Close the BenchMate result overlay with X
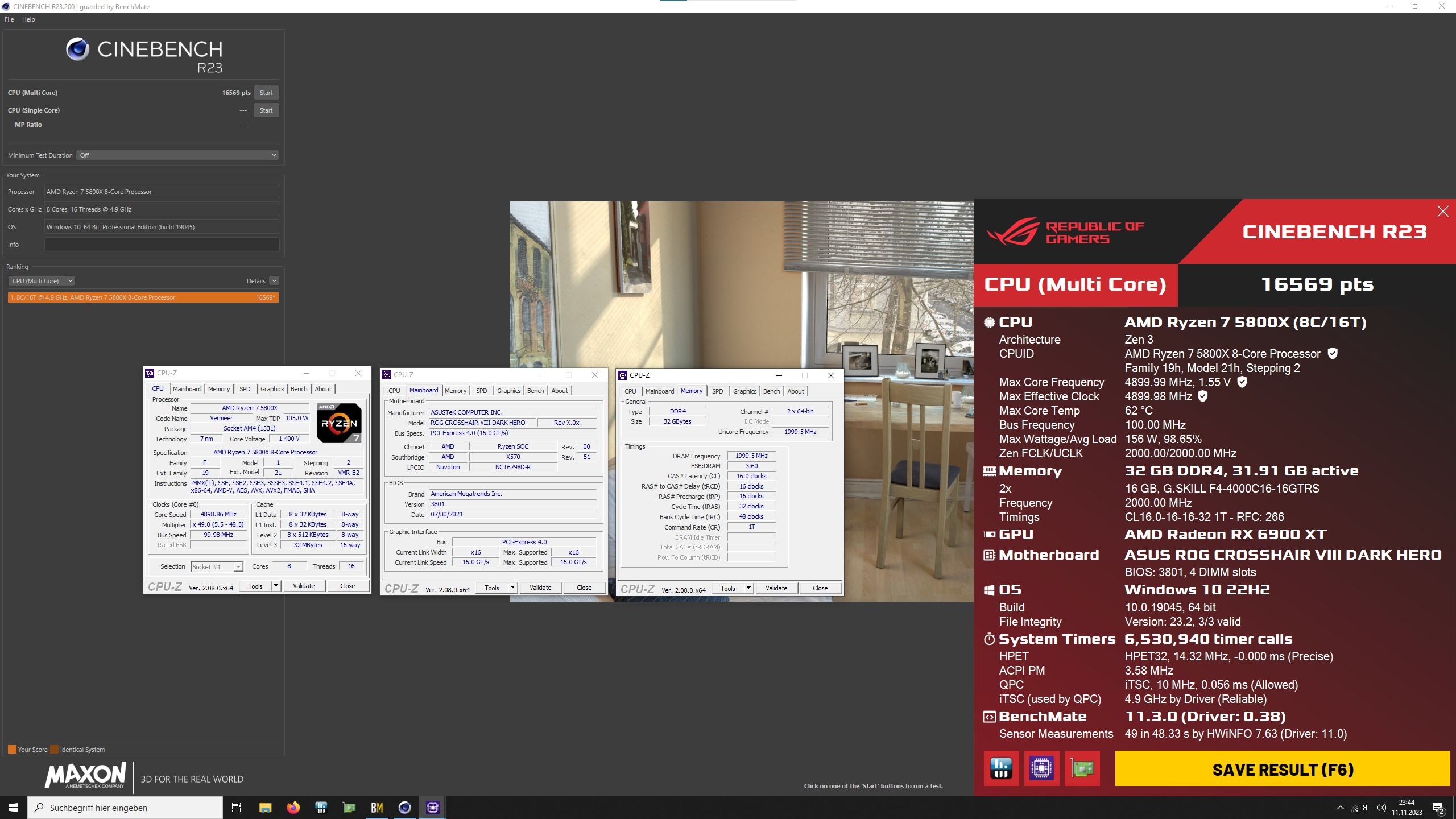Viewport: 1456px width, 819px height. tap(1443, 212)
